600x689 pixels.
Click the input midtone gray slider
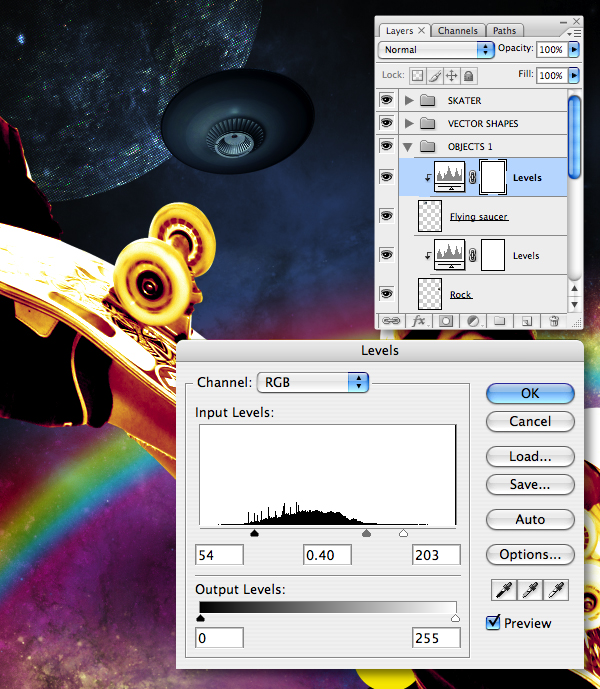tap(366, 533)
